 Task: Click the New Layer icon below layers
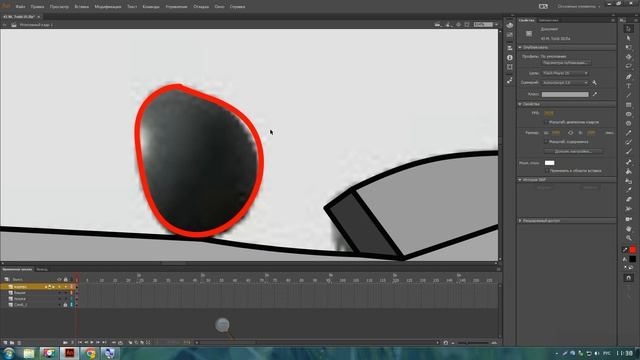6,343
